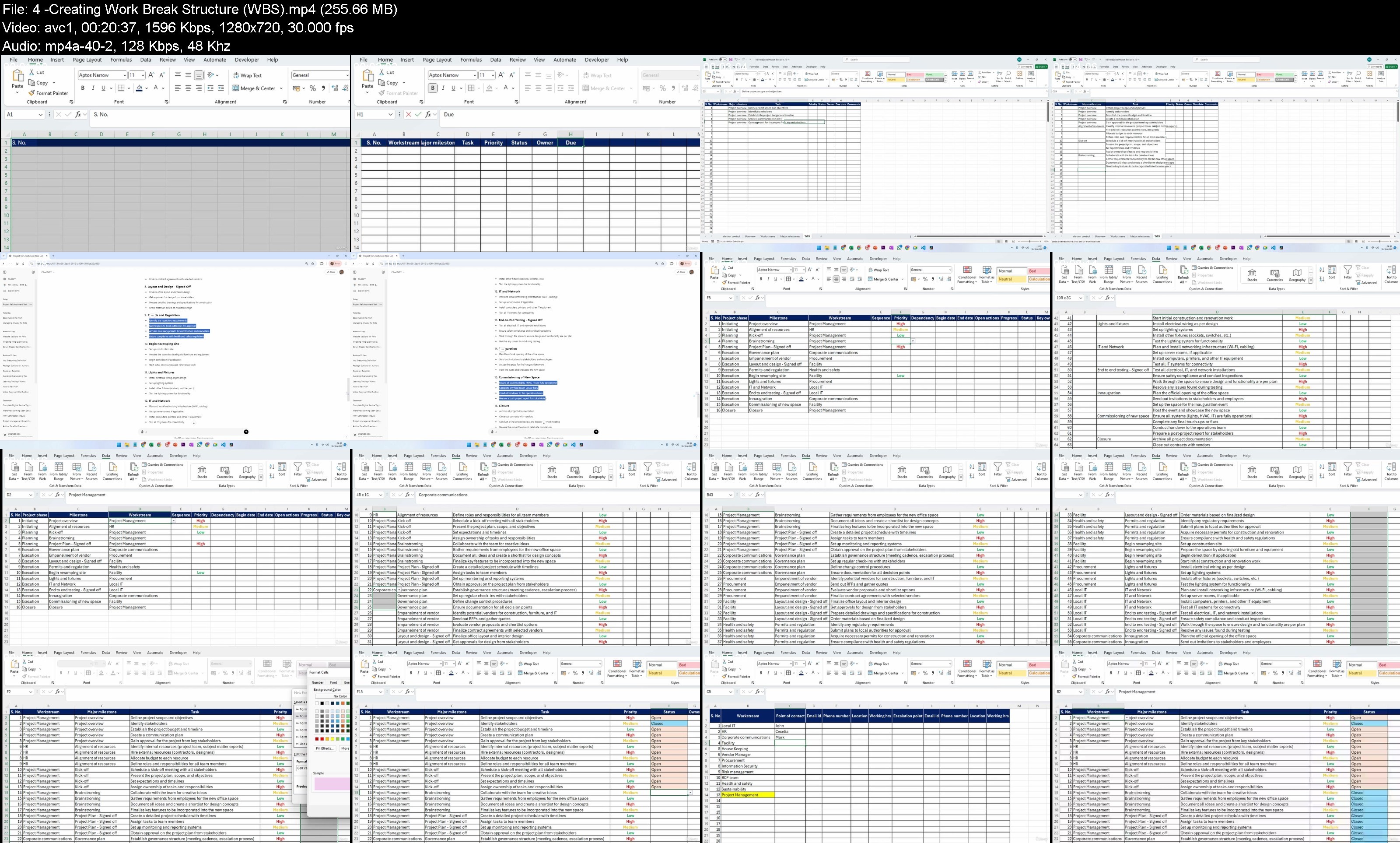Click Increase Font Size in the A1 thumbnail
The height and width of the screenshot is (843, 1400).
tap(151, 75)
